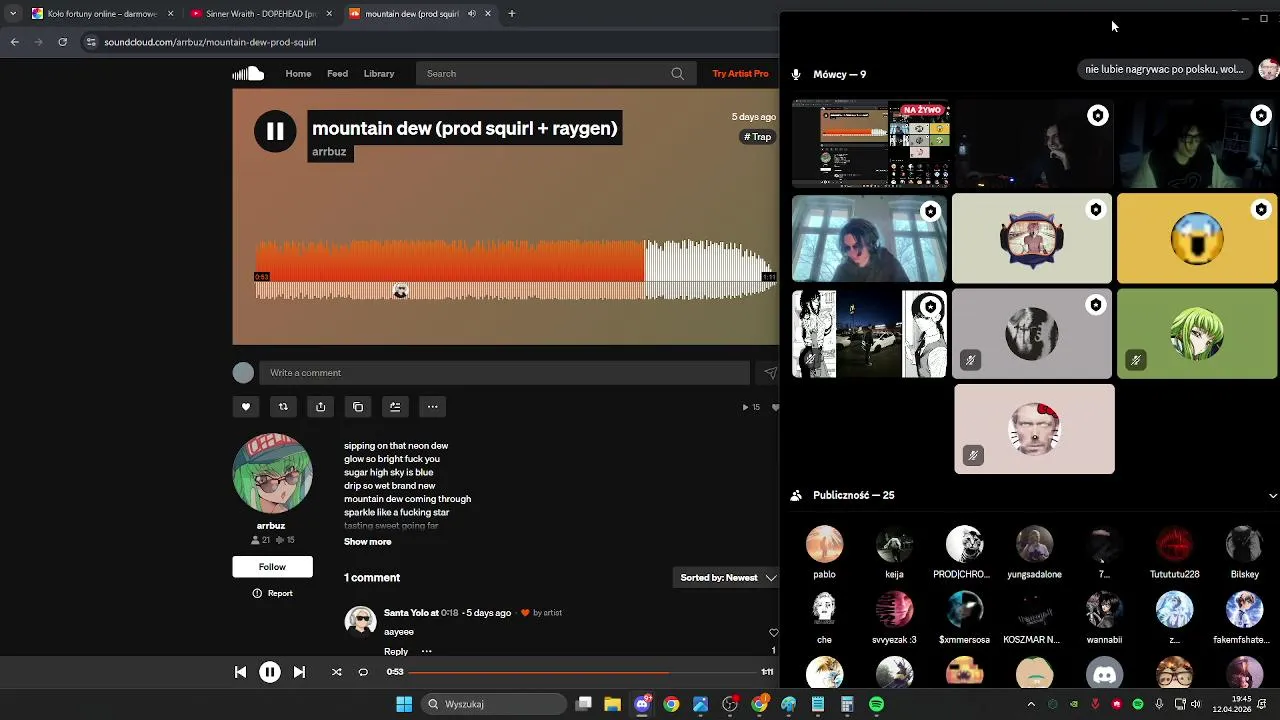The width and height of the screenshot is (1280, 720).
Task: Click commenter avatar marker on the waveform
Action: (401, 291)
